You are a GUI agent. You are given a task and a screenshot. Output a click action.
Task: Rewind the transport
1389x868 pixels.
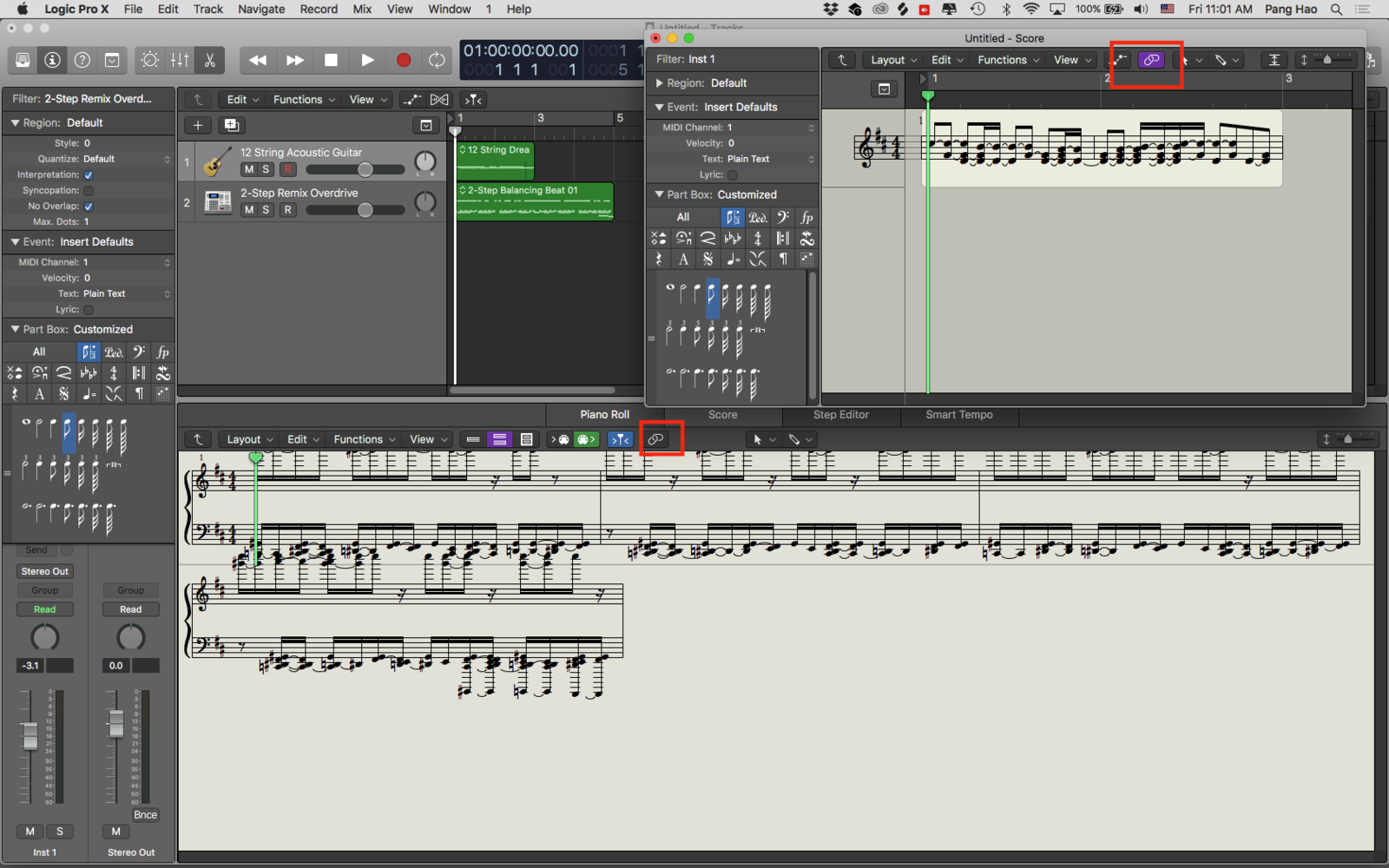coord(258,60)
